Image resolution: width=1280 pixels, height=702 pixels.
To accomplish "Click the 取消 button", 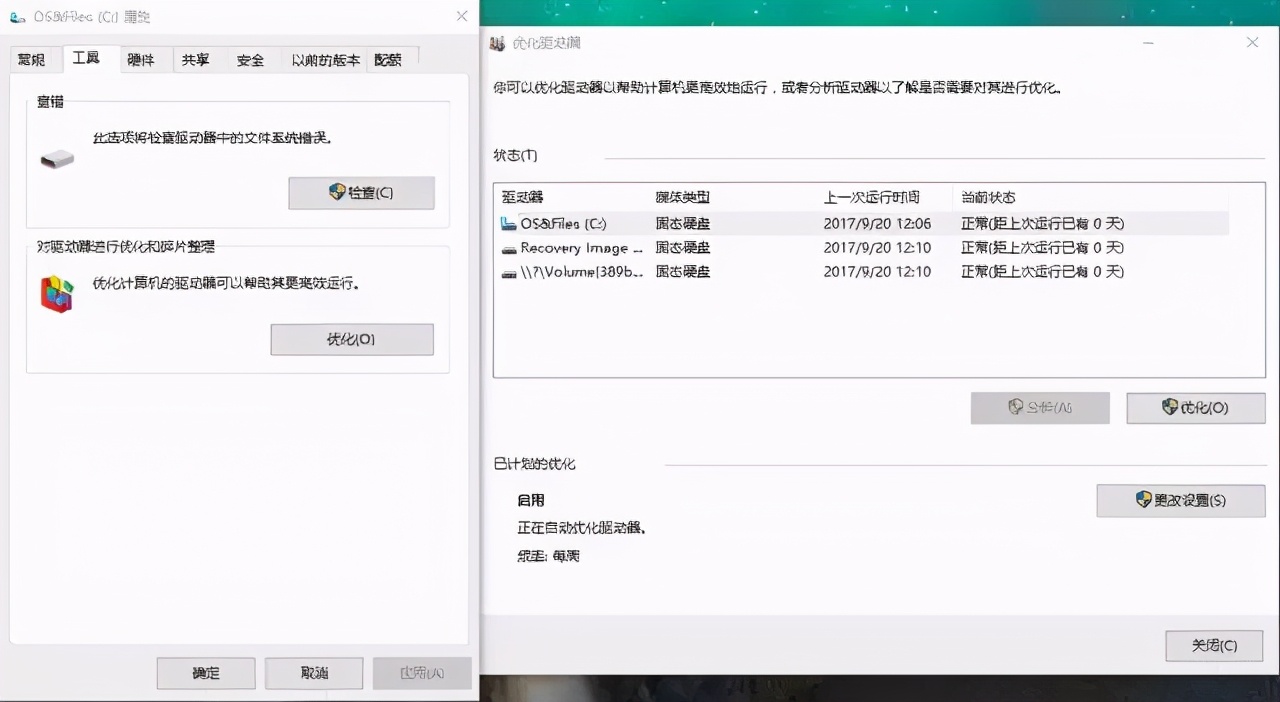I will (313, 673).
